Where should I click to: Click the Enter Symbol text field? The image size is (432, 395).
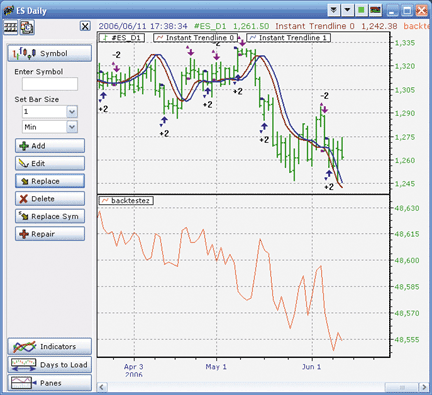tap(50, 84)
